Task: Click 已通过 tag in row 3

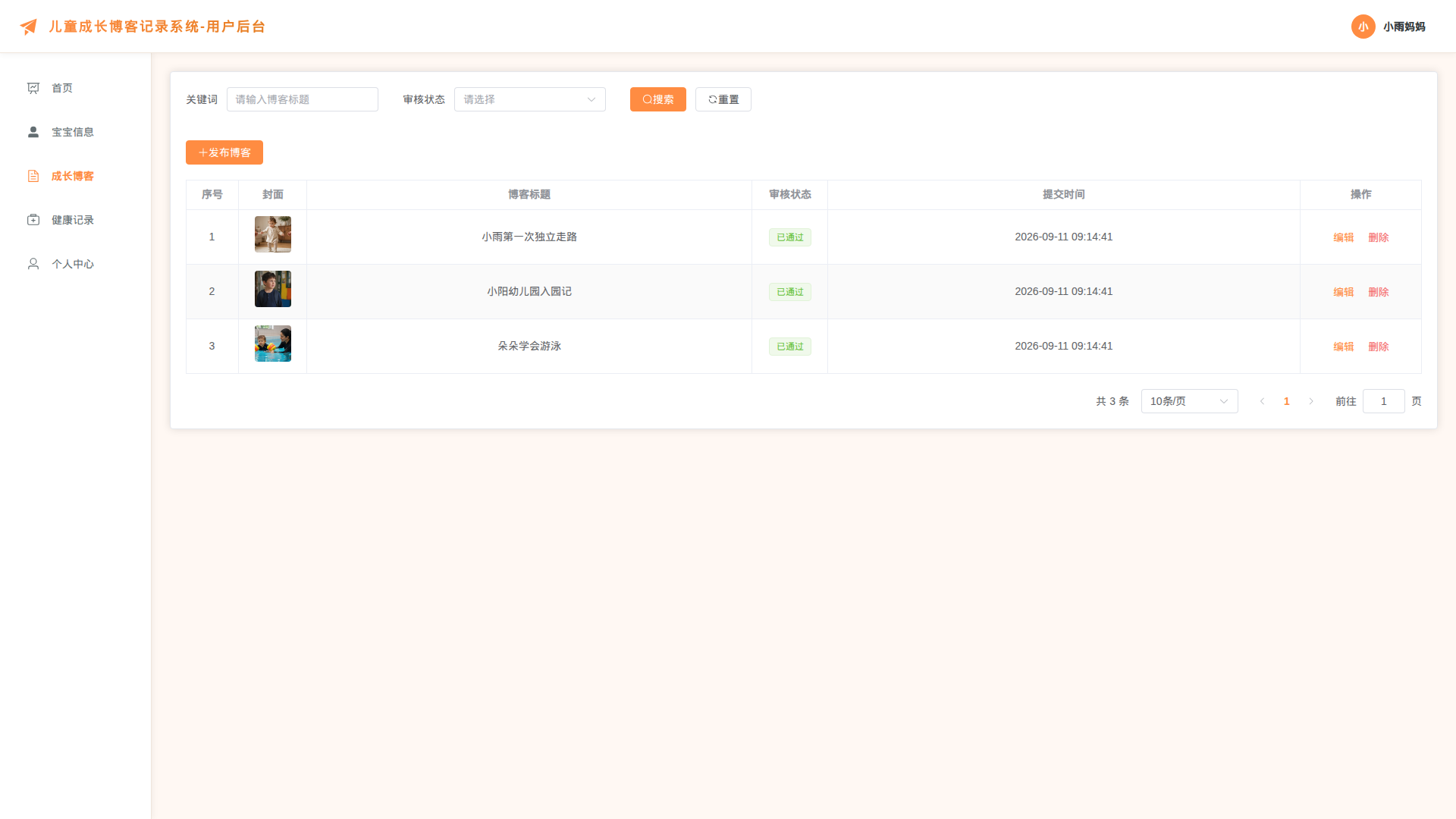Action: (789, 347)
